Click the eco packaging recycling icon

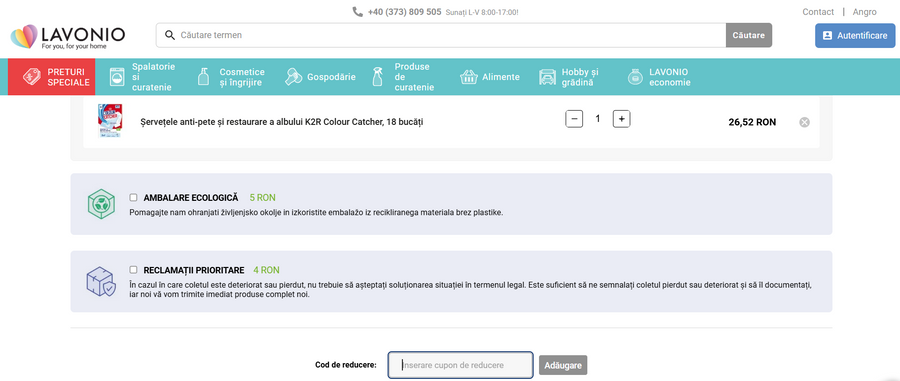tap(101, 204)
